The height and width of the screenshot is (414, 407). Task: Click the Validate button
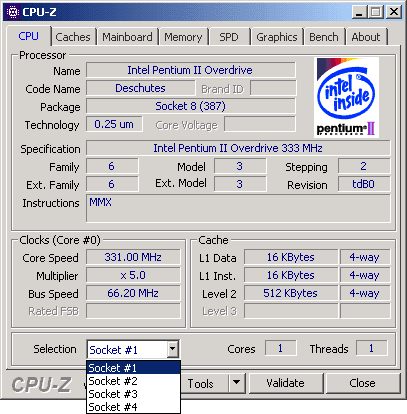point(286,383)
